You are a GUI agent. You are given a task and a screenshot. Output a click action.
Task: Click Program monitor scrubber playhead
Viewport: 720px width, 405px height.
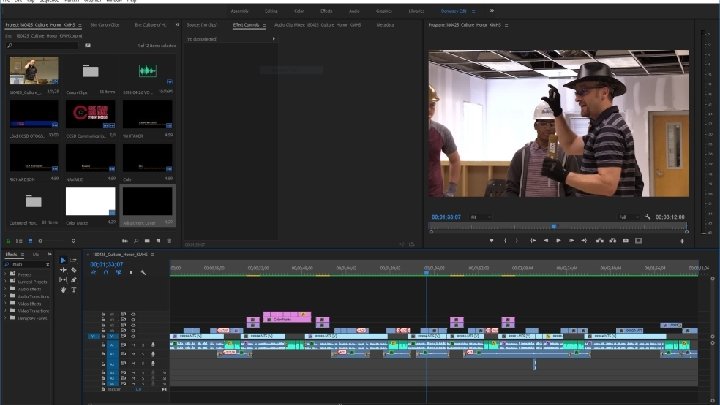coord(554,226)
